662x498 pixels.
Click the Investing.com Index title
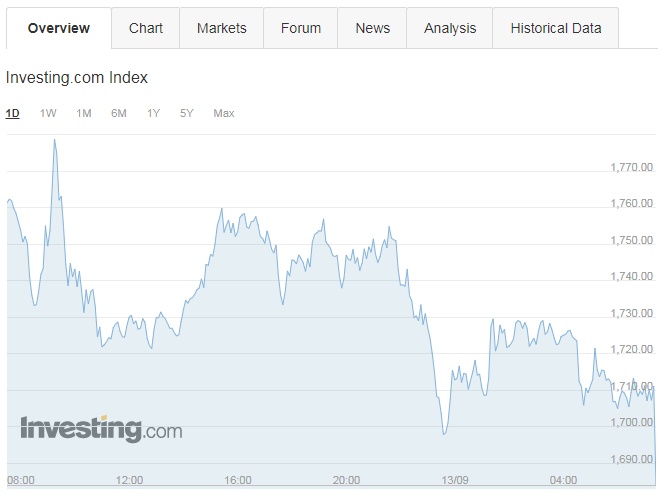tap(77, 77)
